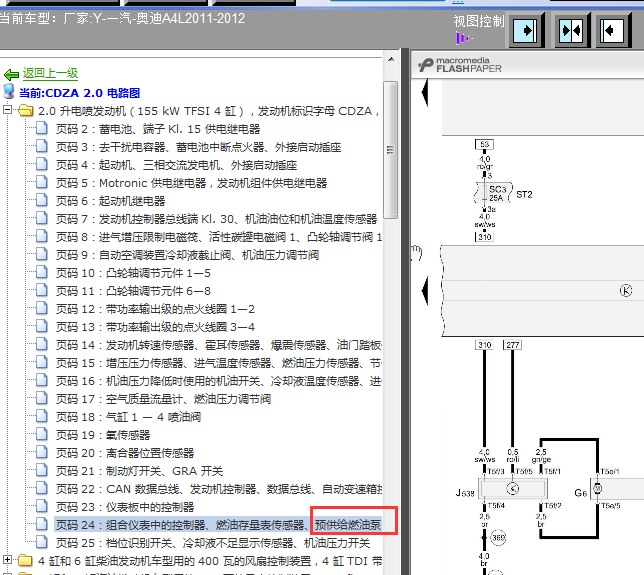Open 页码 6 起动机继电器
This screenshot has width=644, height=575.
(x=110, y=201)
